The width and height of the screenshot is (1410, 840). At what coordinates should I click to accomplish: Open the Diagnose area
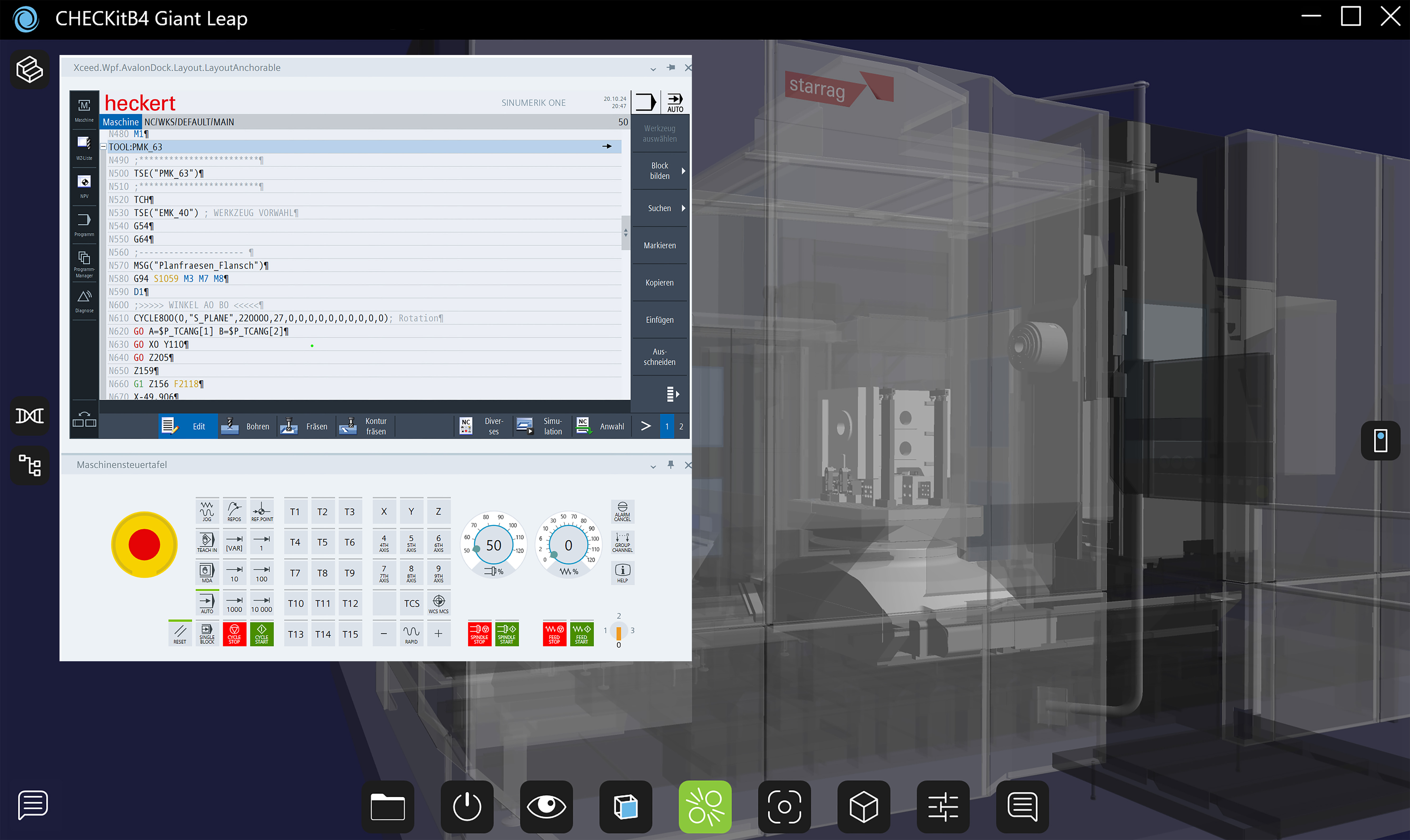[84, 301]
